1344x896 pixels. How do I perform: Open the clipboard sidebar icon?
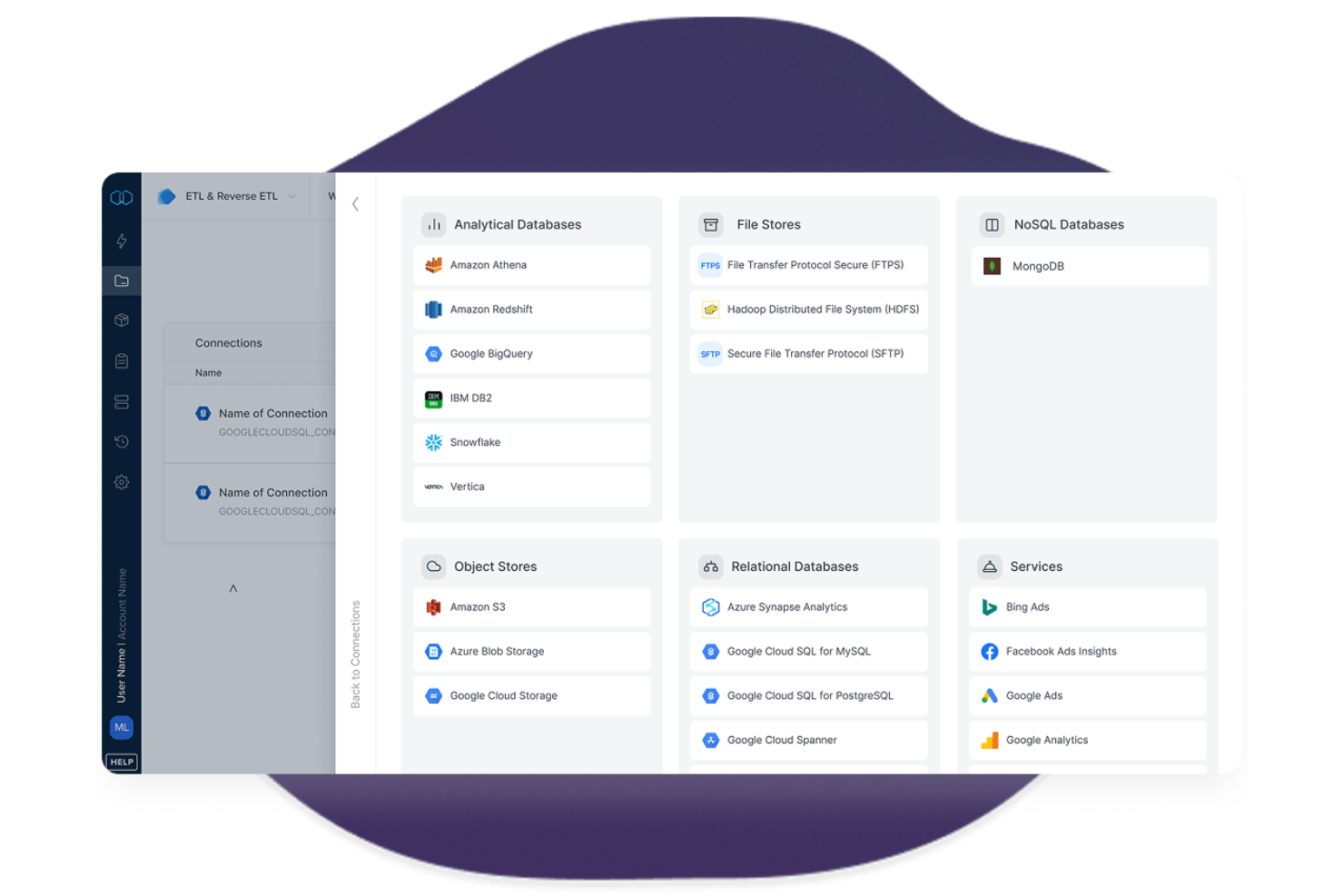[122, 360]
